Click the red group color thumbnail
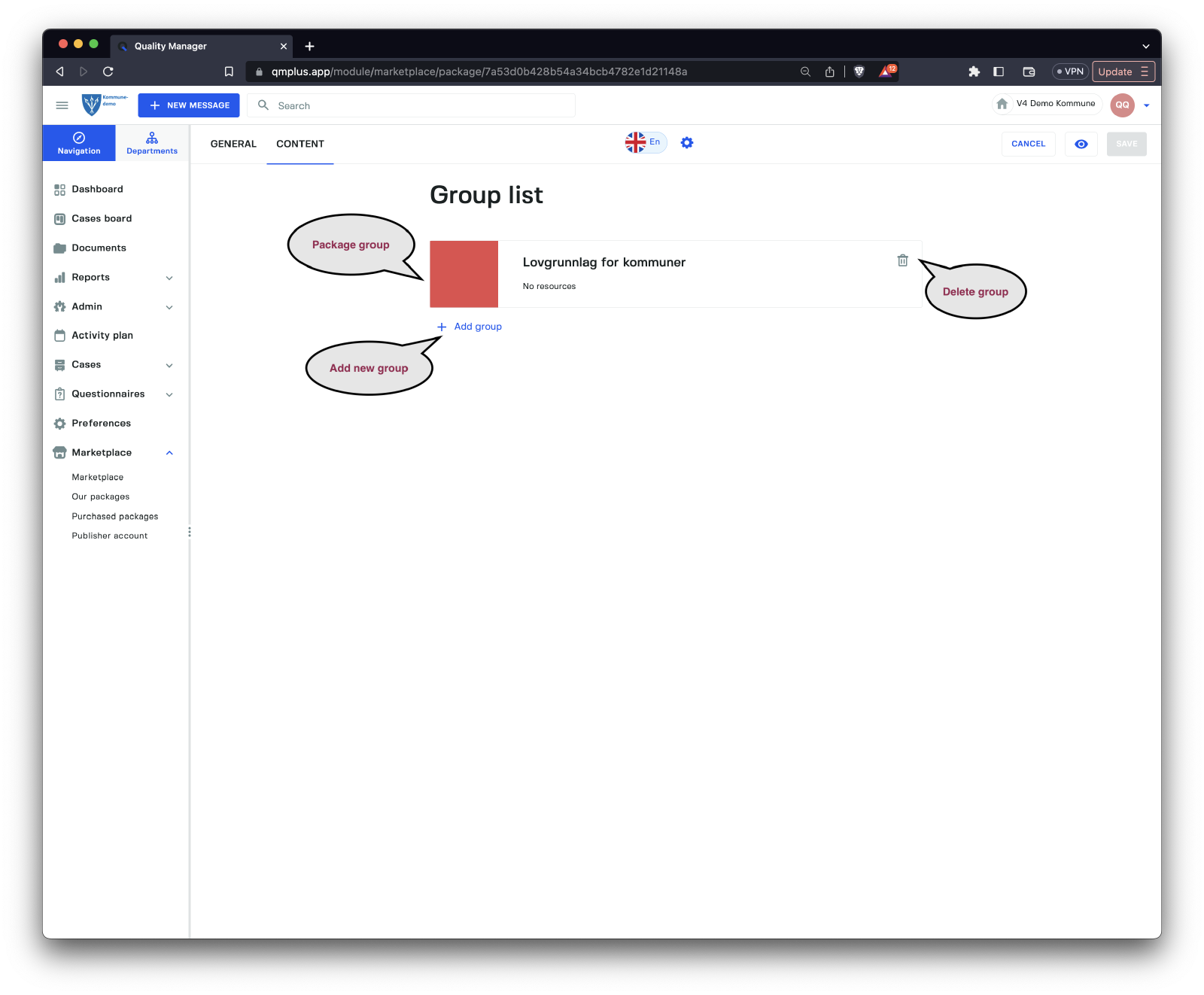The width and height of the screenshot is (1204, 995). (464, 274)
